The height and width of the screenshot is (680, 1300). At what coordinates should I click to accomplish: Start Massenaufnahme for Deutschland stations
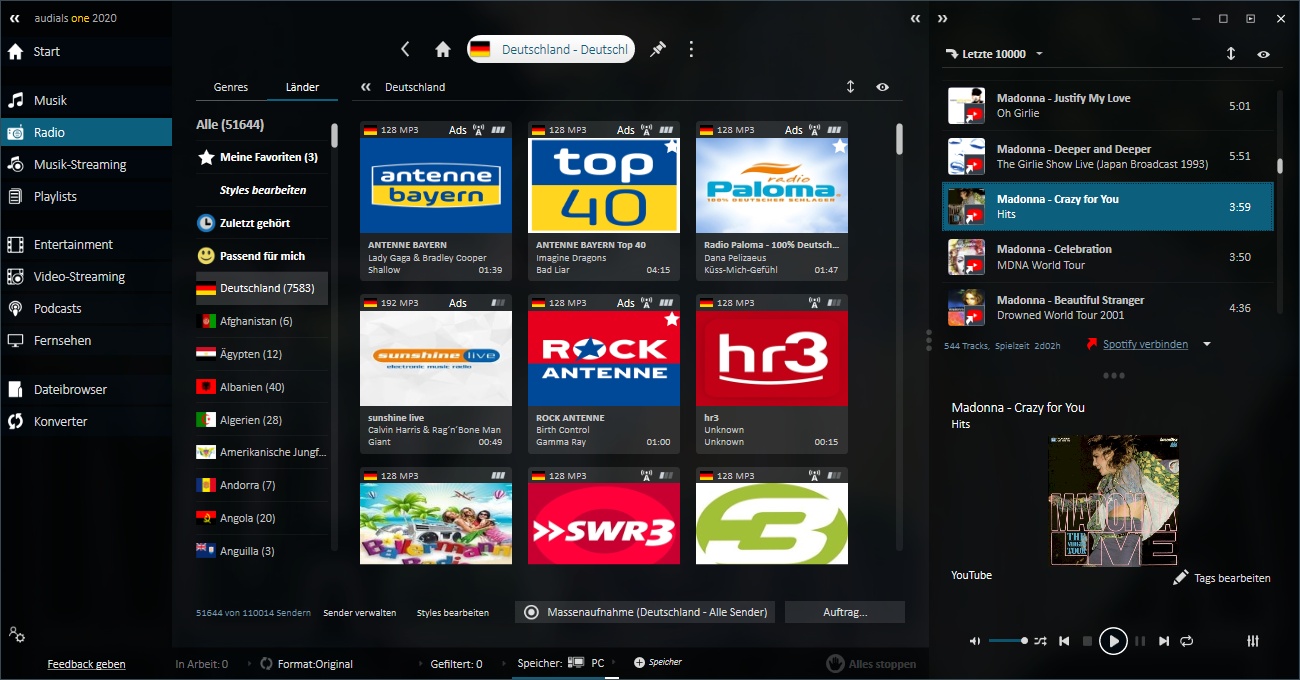[645, 612]
